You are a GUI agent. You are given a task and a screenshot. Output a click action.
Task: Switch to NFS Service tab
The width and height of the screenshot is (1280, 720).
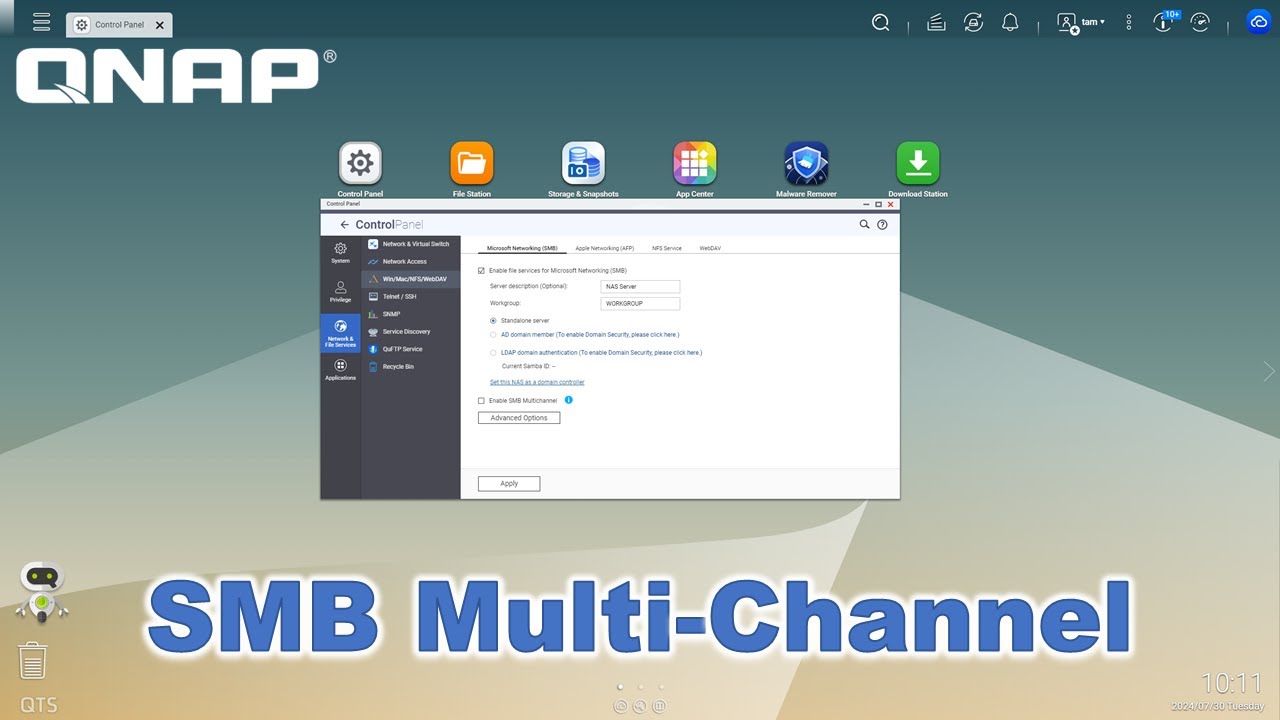click(667, 248)
